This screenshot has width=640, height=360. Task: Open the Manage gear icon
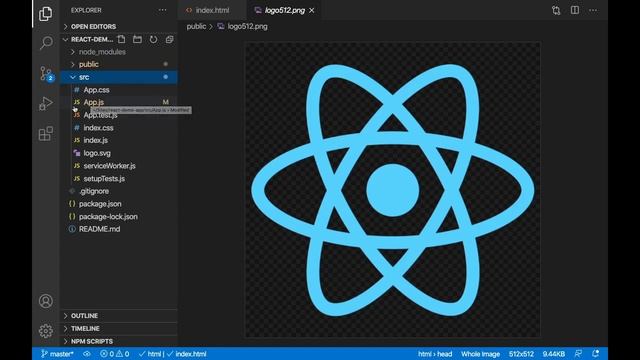(x=46, y=331)
